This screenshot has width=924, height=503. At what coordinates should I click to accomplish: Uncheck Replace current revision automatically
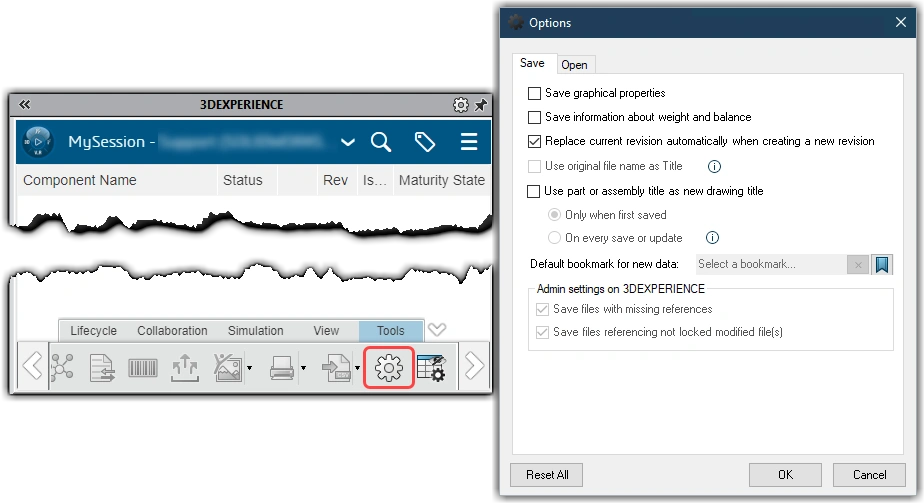coord(534,142)
